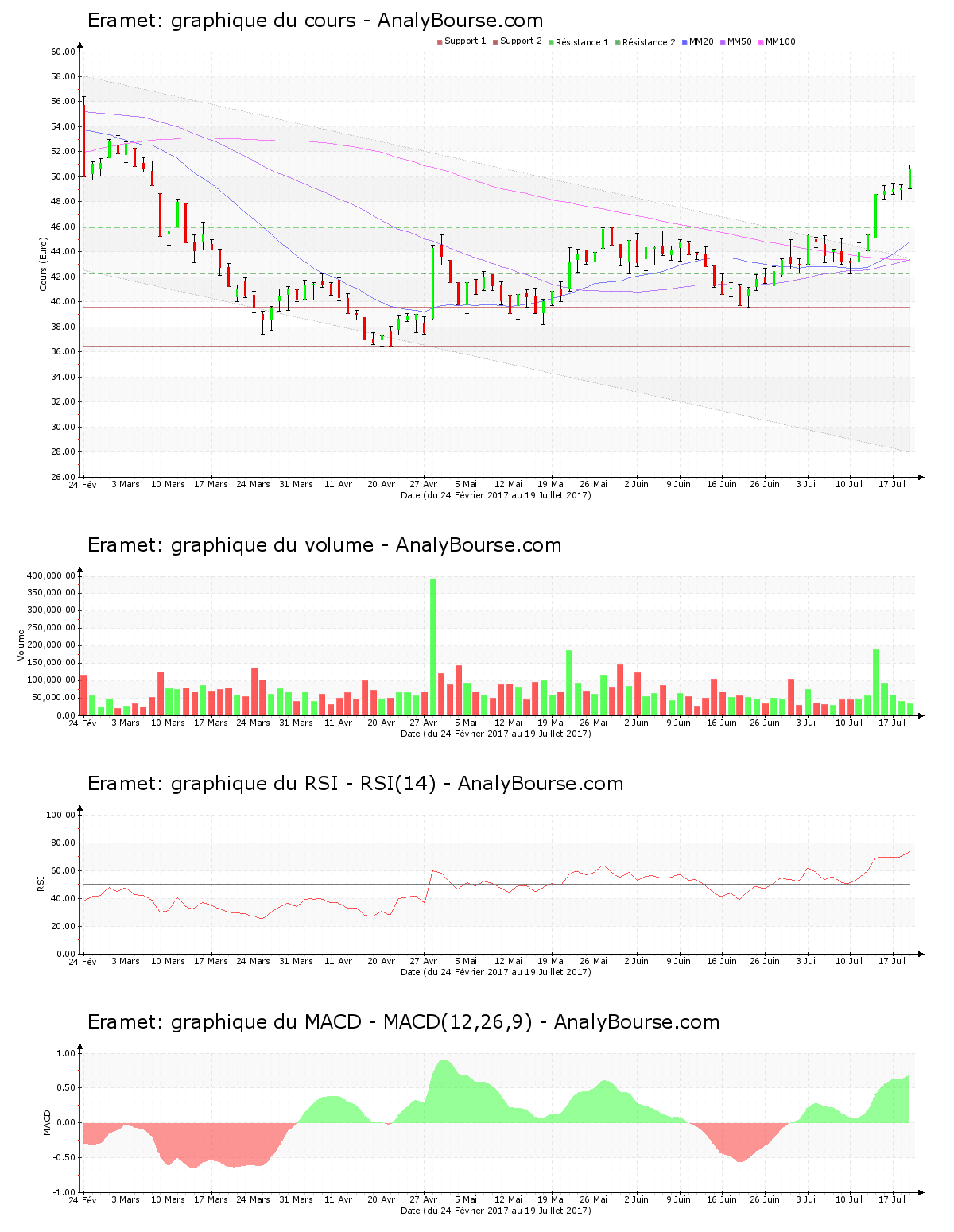954x1232 pixels.
Task: Click the 'Cours (Euro)' axis title
Action: coord(43,264)
